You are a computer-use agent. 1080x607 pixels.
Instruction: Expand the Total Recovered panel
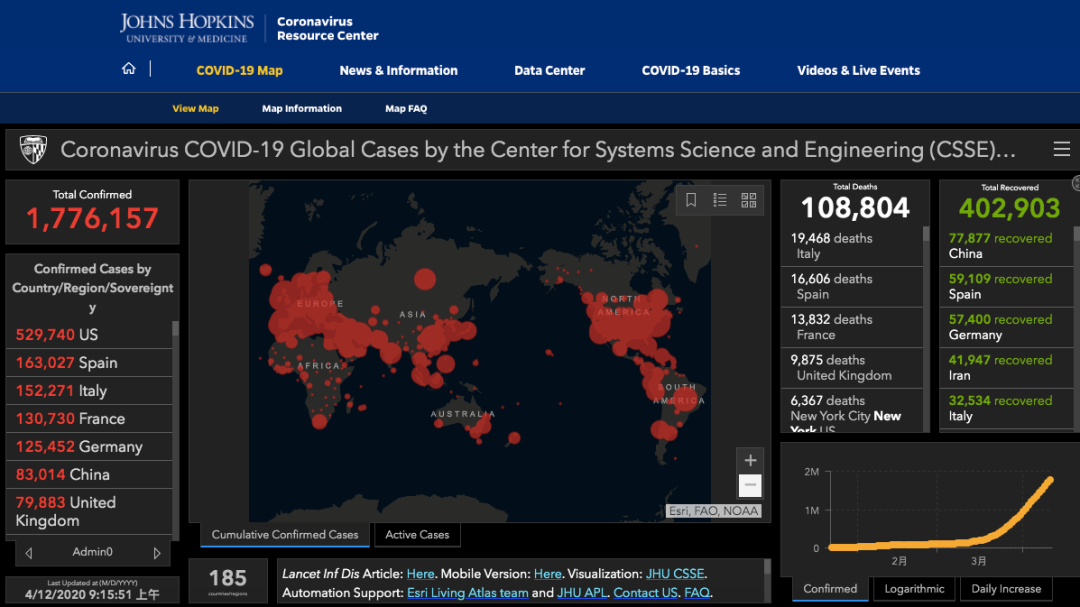pos(1075,184)
